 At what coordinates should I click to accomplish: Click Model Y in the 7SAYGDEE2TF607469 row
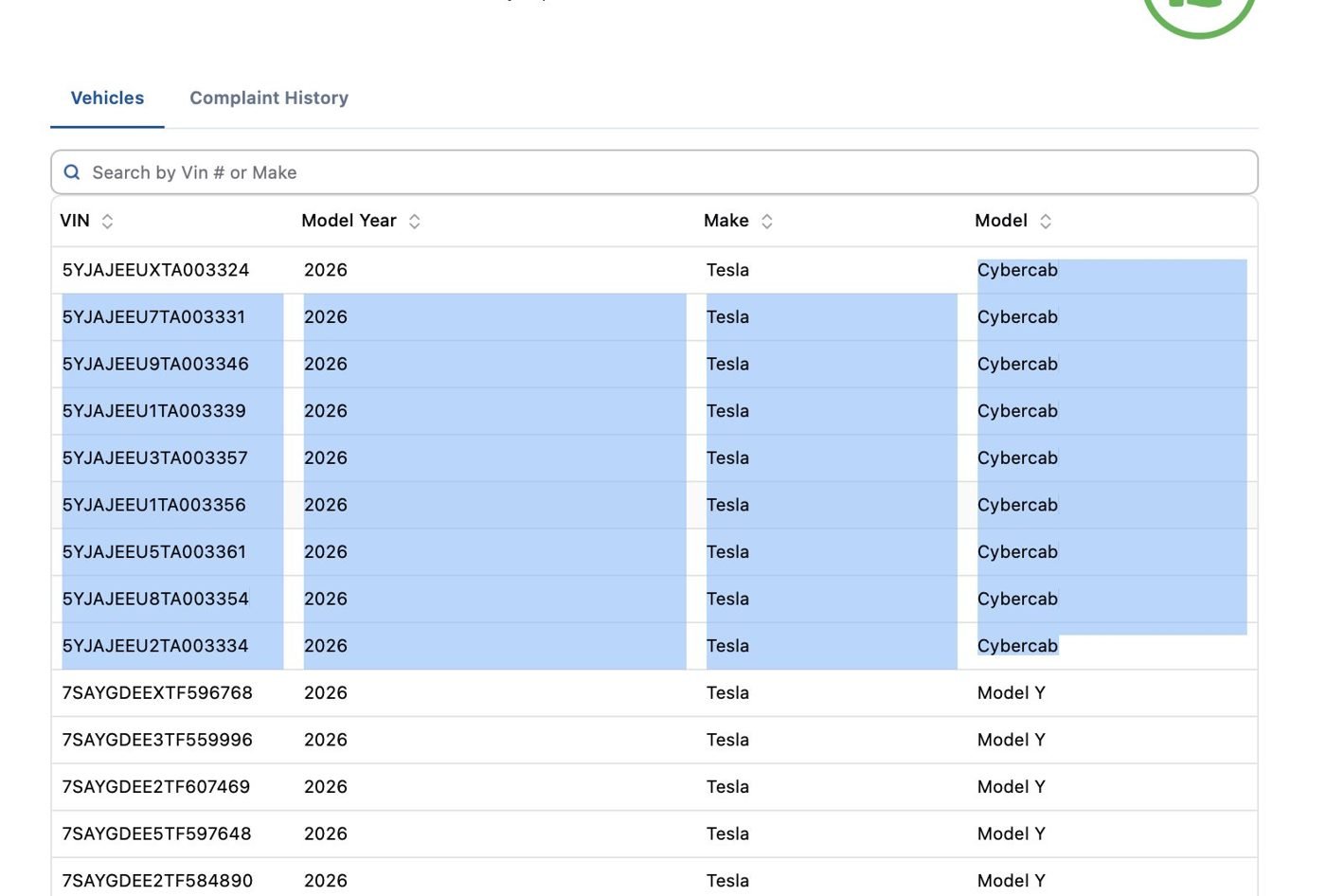pyautogui.click(x=1012, y=787)
